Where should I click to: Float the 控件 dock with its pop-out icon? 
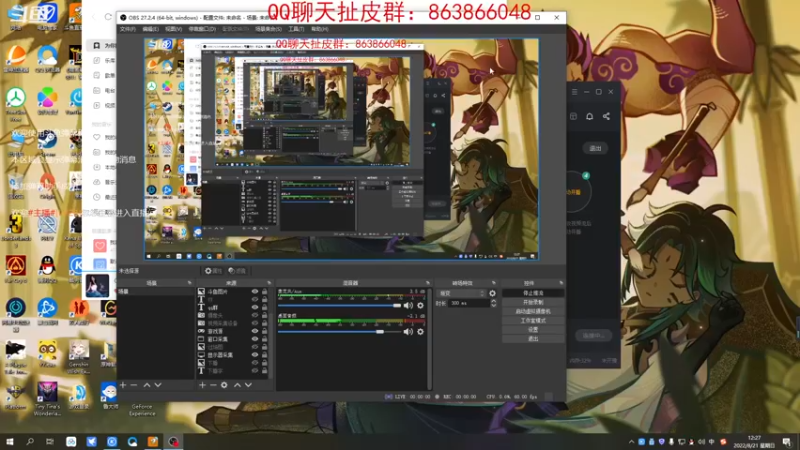pyautogui.click(x=561, y=283)
